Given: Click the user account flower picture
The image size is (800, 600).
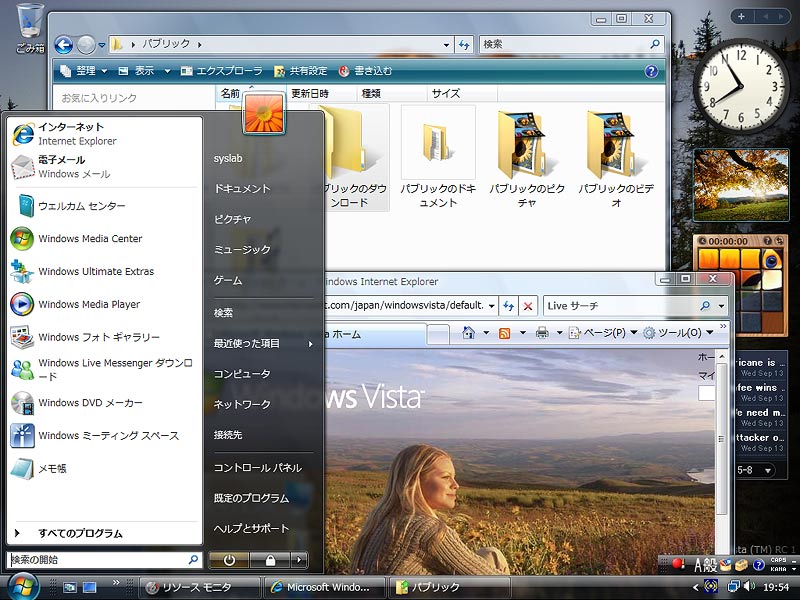Looking at the screenshot, I should 264,113.
